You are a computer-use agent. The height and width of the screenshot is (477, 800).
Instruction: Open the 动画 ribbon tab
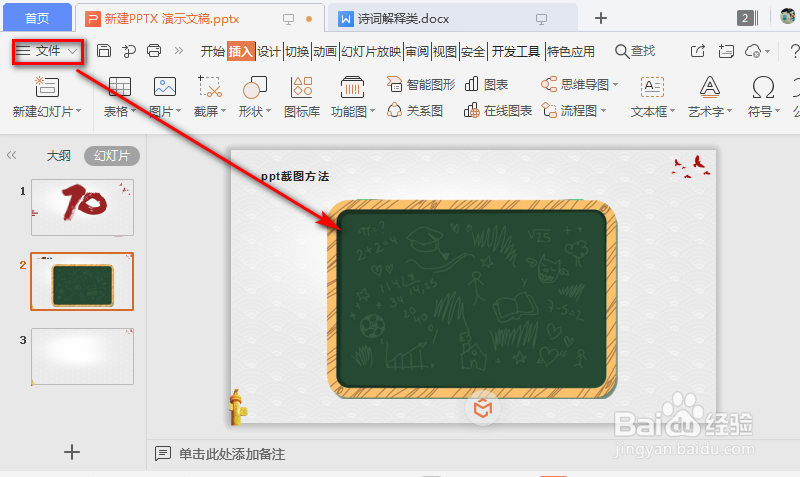[324, 52]
